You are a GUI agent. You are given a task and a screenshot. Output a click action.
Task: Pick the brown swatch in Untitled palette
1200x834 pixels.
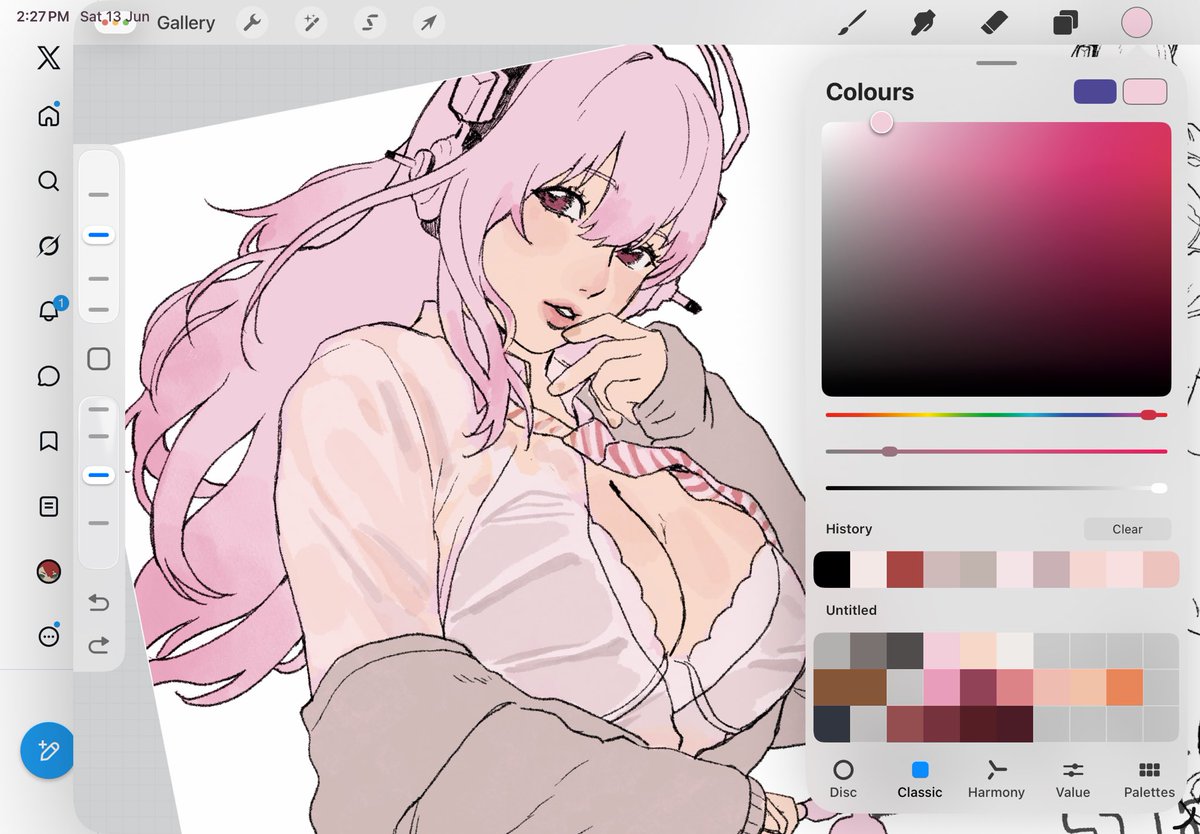pos(850,688)
